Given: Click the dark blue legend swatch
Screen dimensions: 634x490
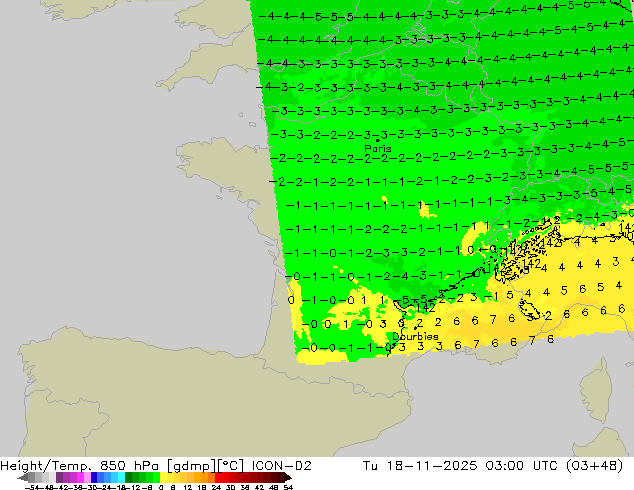Looking at the screenshot, I should [94, 478].
